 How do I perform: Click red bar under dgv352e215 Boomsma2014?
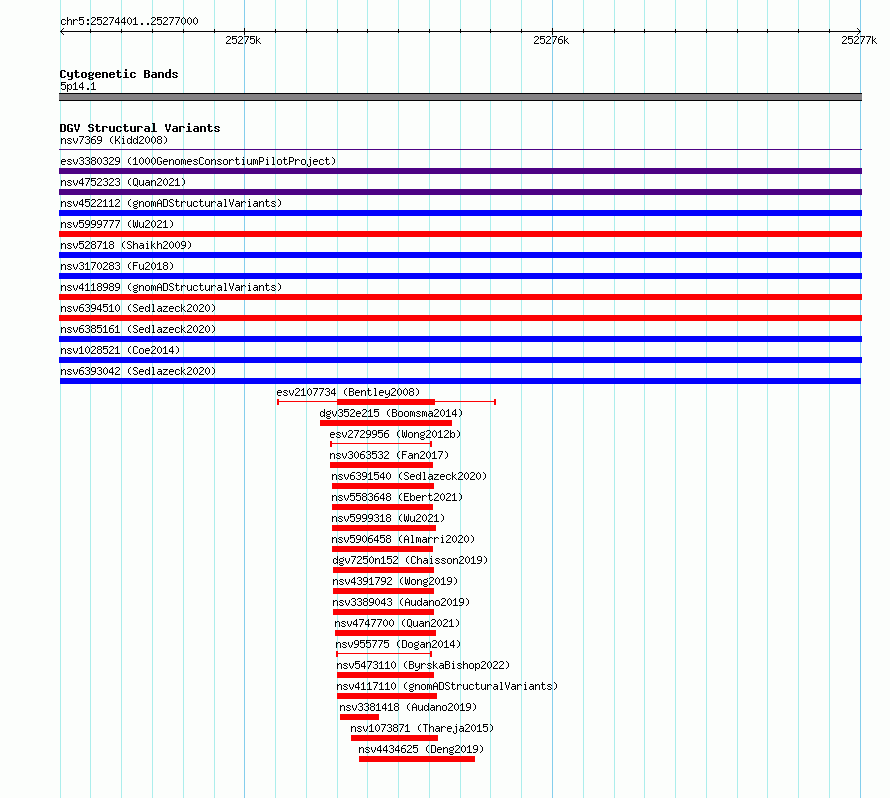coord(386,423)
